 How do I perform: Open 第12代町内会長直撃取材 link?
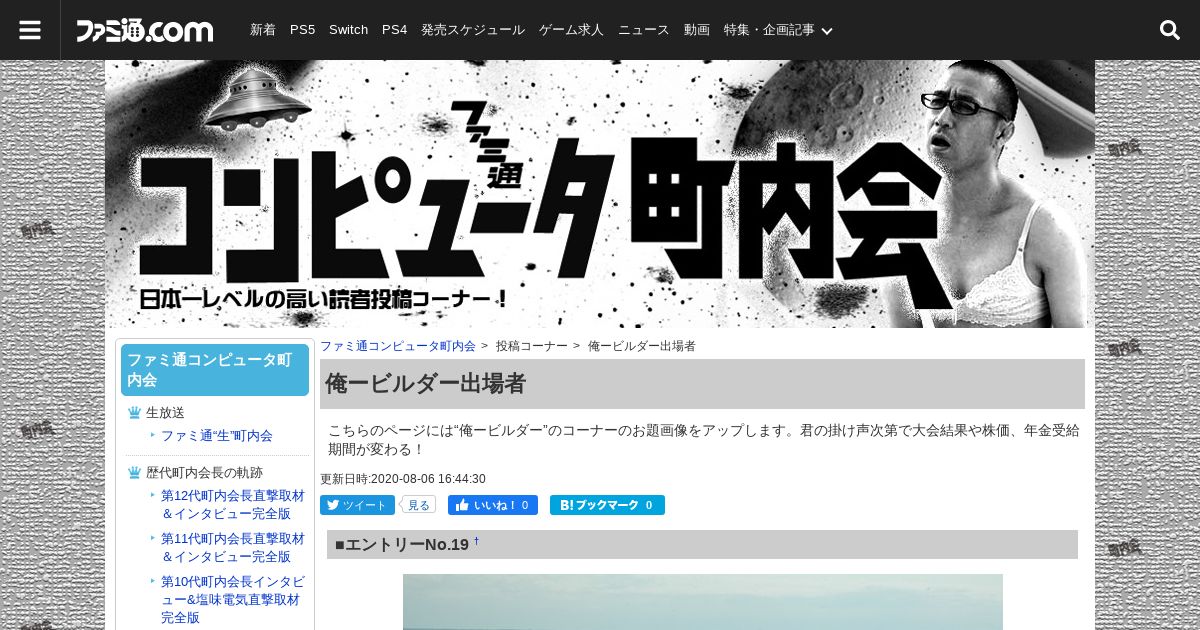pos(233,504)
